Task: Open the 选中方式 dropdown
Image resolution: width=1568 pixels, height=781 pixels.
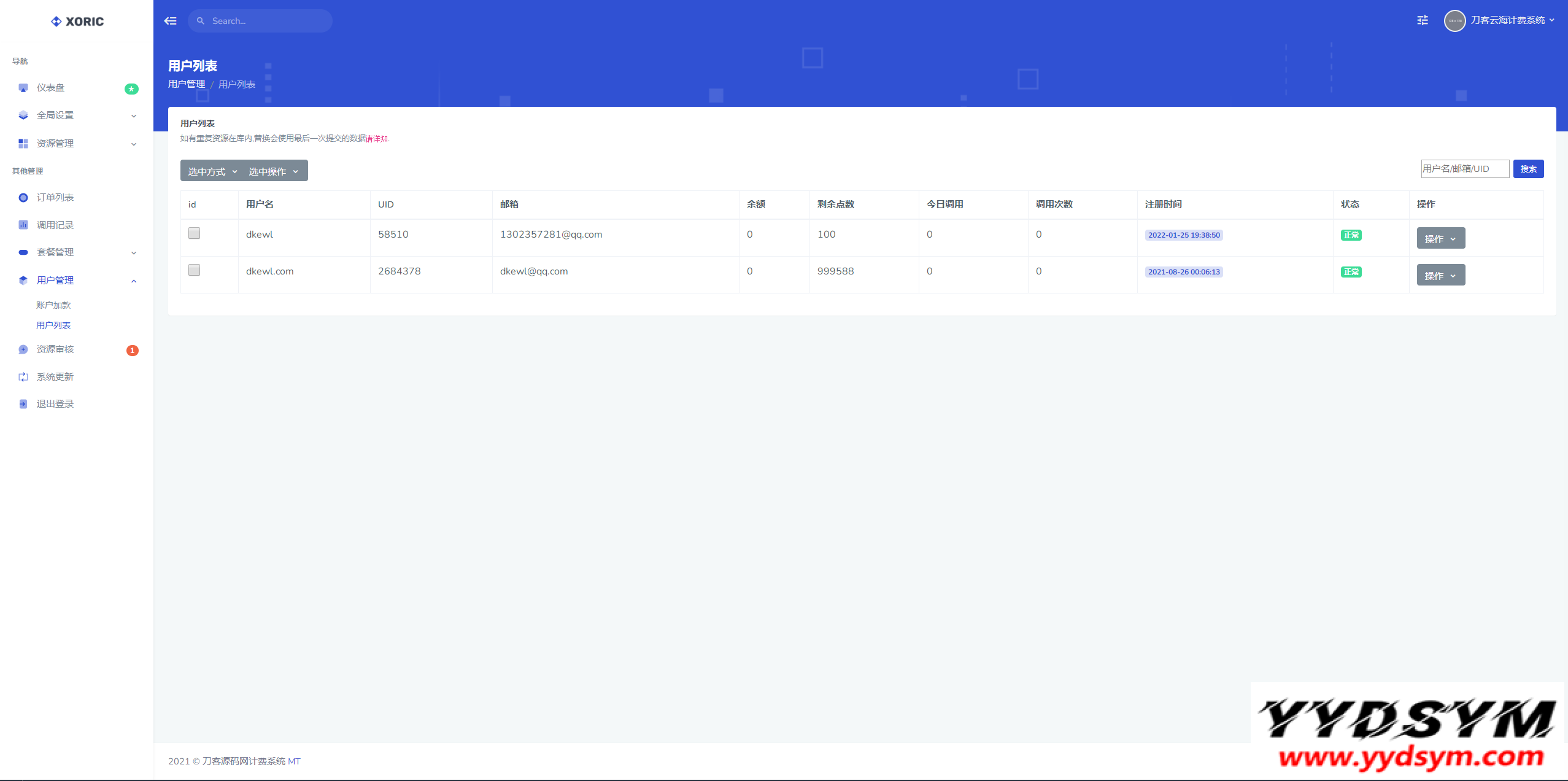Action: click(212, 171)
